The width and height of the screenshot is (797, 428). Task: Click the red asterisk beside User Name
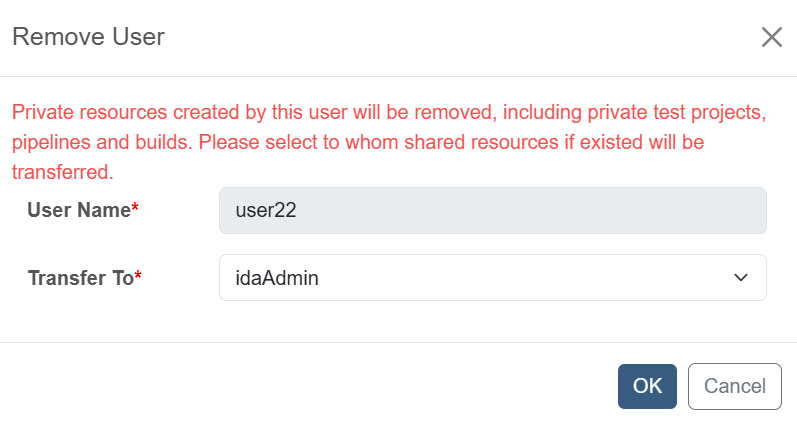(x=135, y=210)
